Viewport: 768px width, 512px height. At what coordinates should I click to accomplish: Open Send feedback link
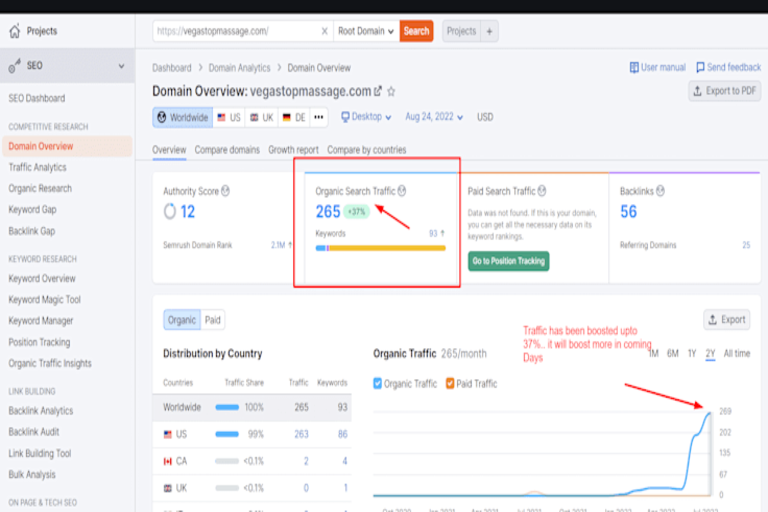pos(728,67)
